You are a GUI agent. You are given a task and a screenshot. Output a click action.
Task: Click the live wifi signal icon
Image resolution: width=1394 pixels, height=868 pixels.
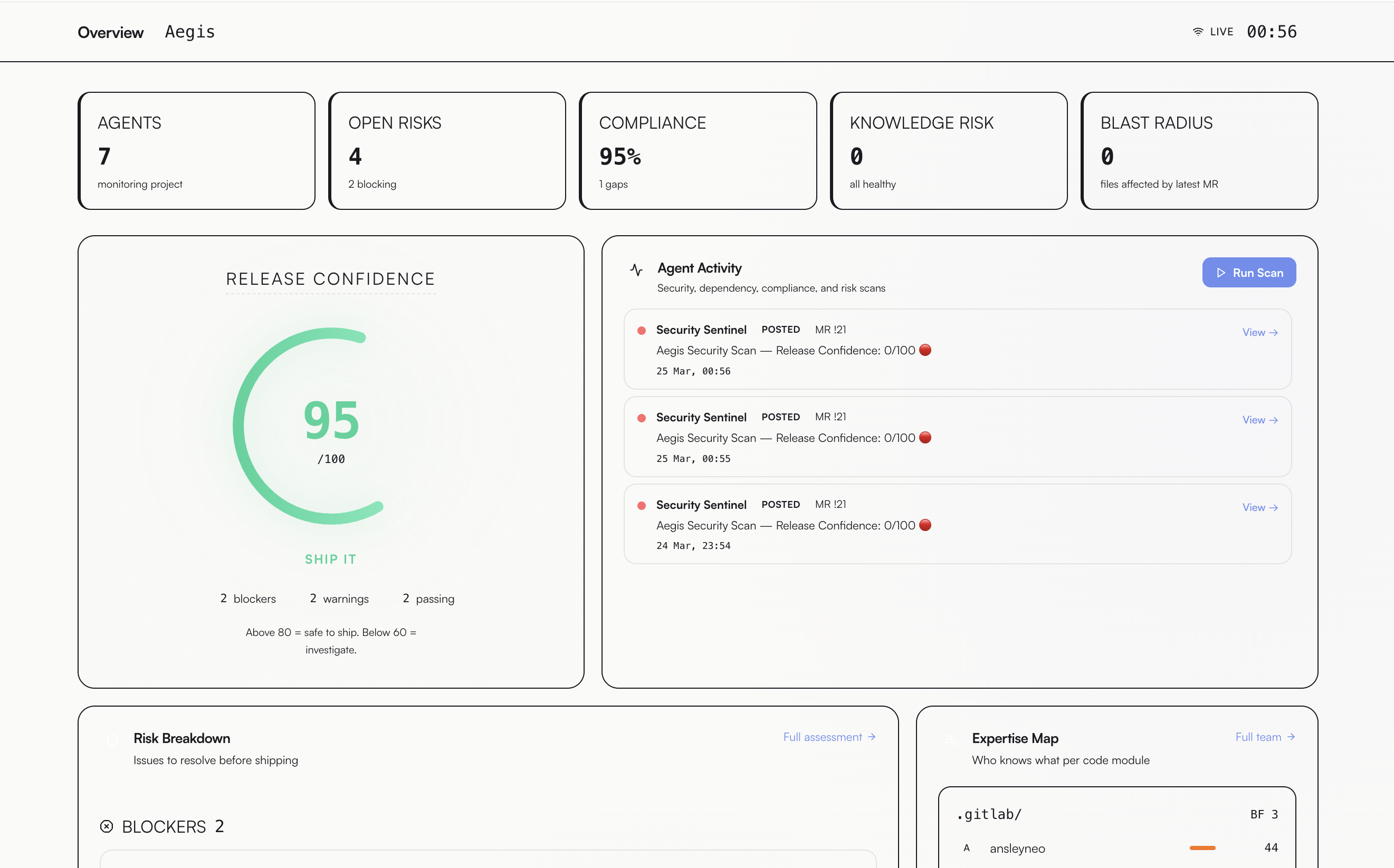[x=1198, y=32]
